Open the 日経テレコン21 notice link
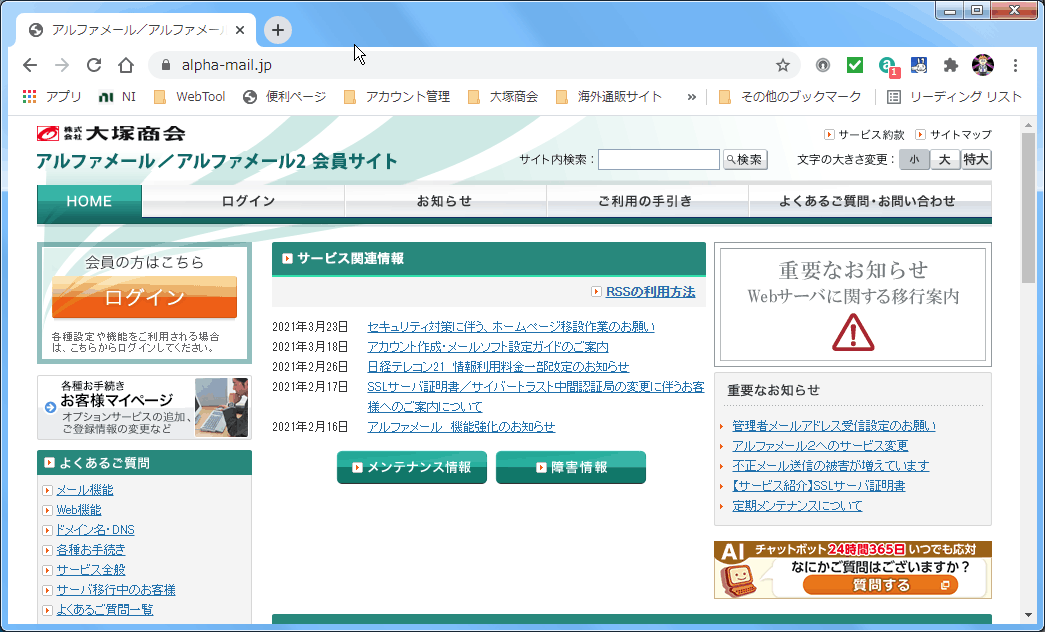Screen dimensions: 1045x632 tap(498, 367)
